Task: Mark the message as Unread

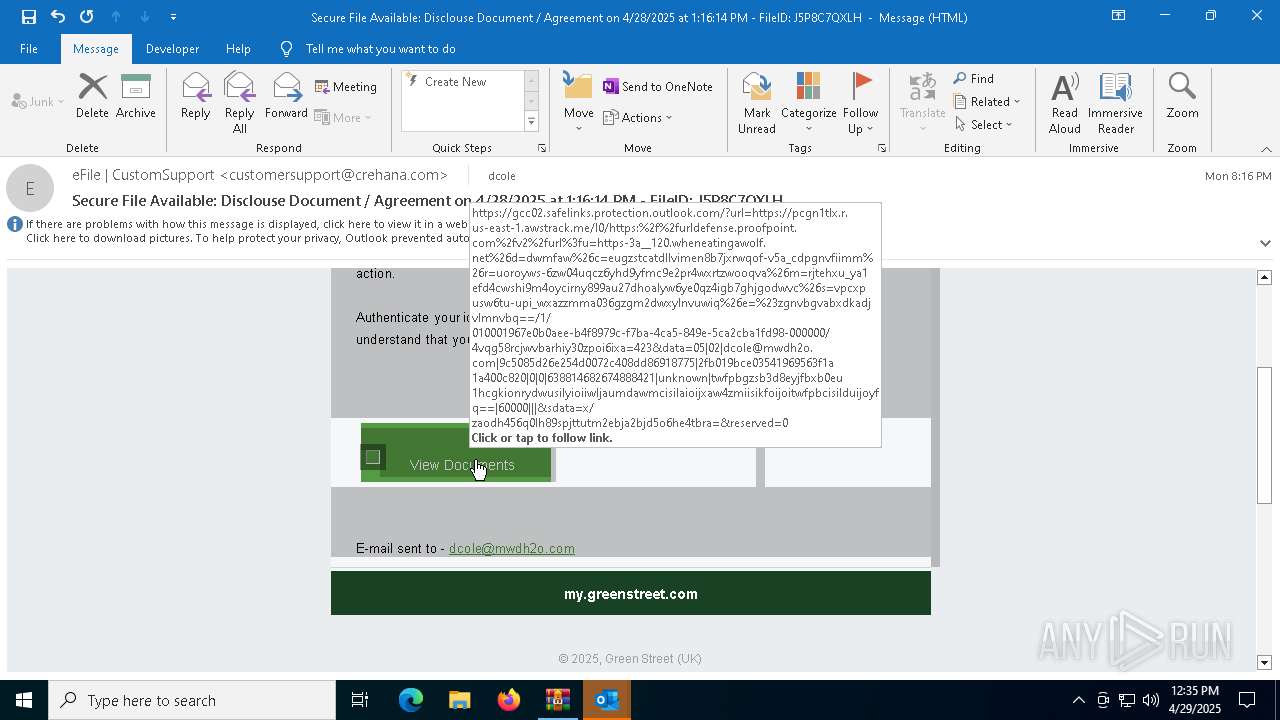Action: [757, 103]
